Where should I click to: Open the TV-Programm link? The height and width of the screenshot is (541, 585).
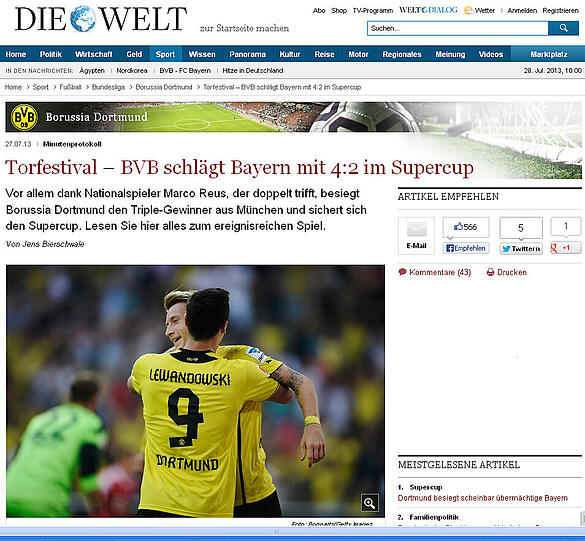coord(373,11)
